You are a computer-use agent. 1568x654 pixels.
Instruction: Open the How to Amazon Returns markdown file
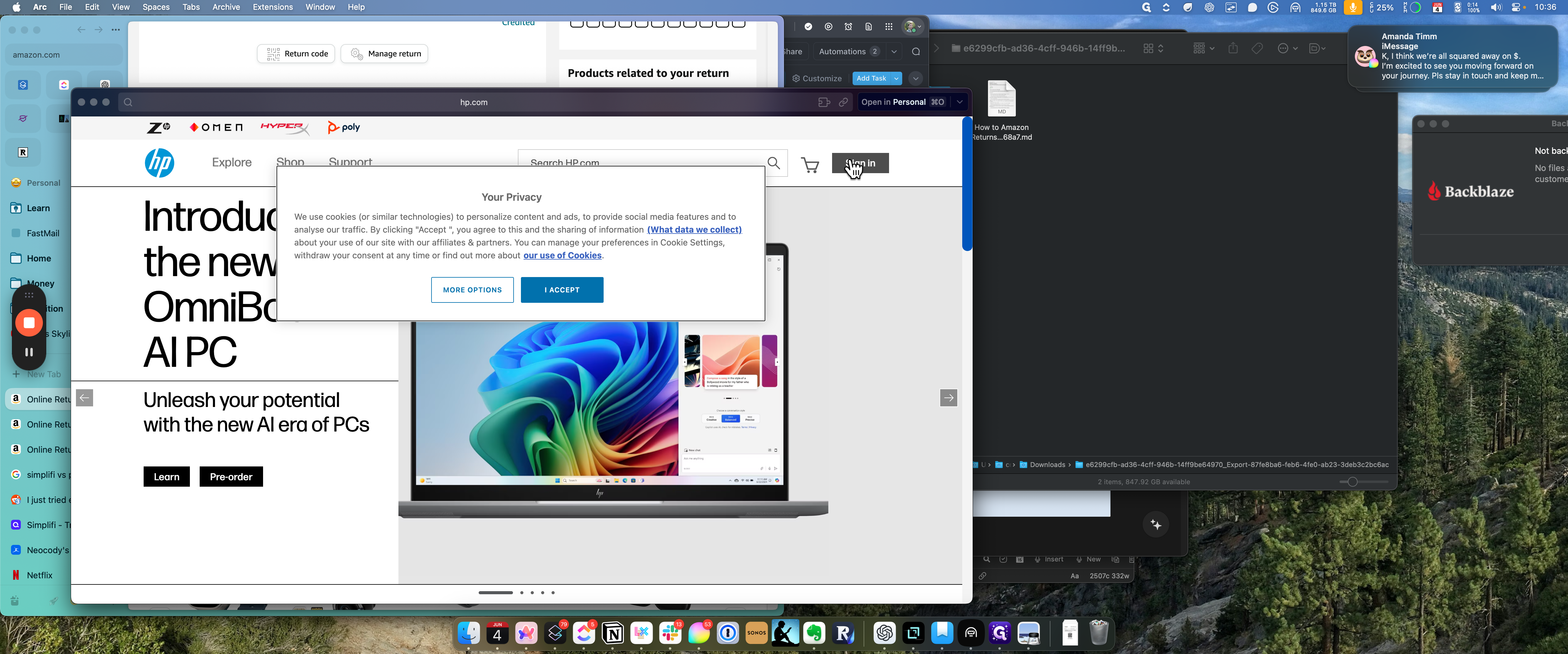1001,110
